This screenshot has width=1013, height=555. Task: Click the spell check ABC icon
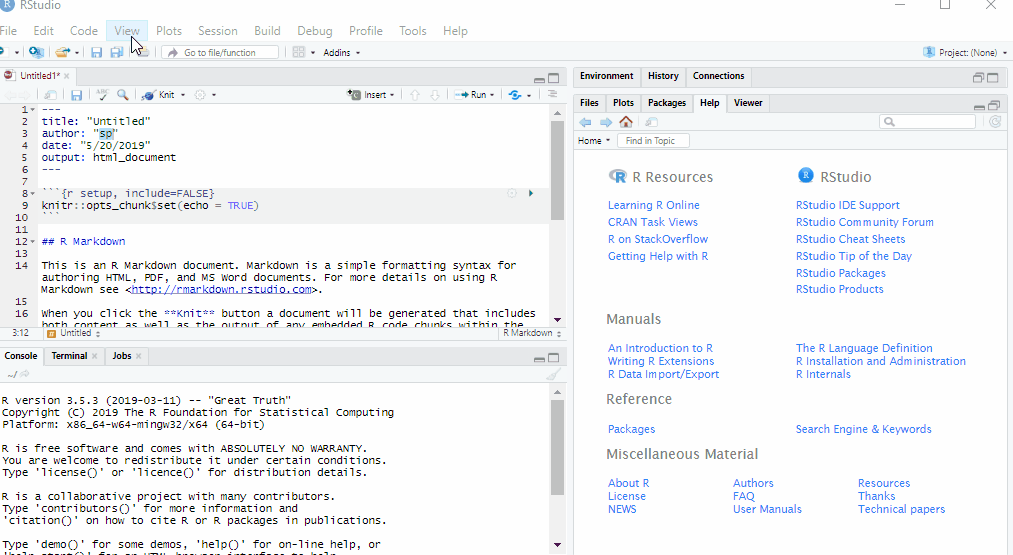pos(102,94)
